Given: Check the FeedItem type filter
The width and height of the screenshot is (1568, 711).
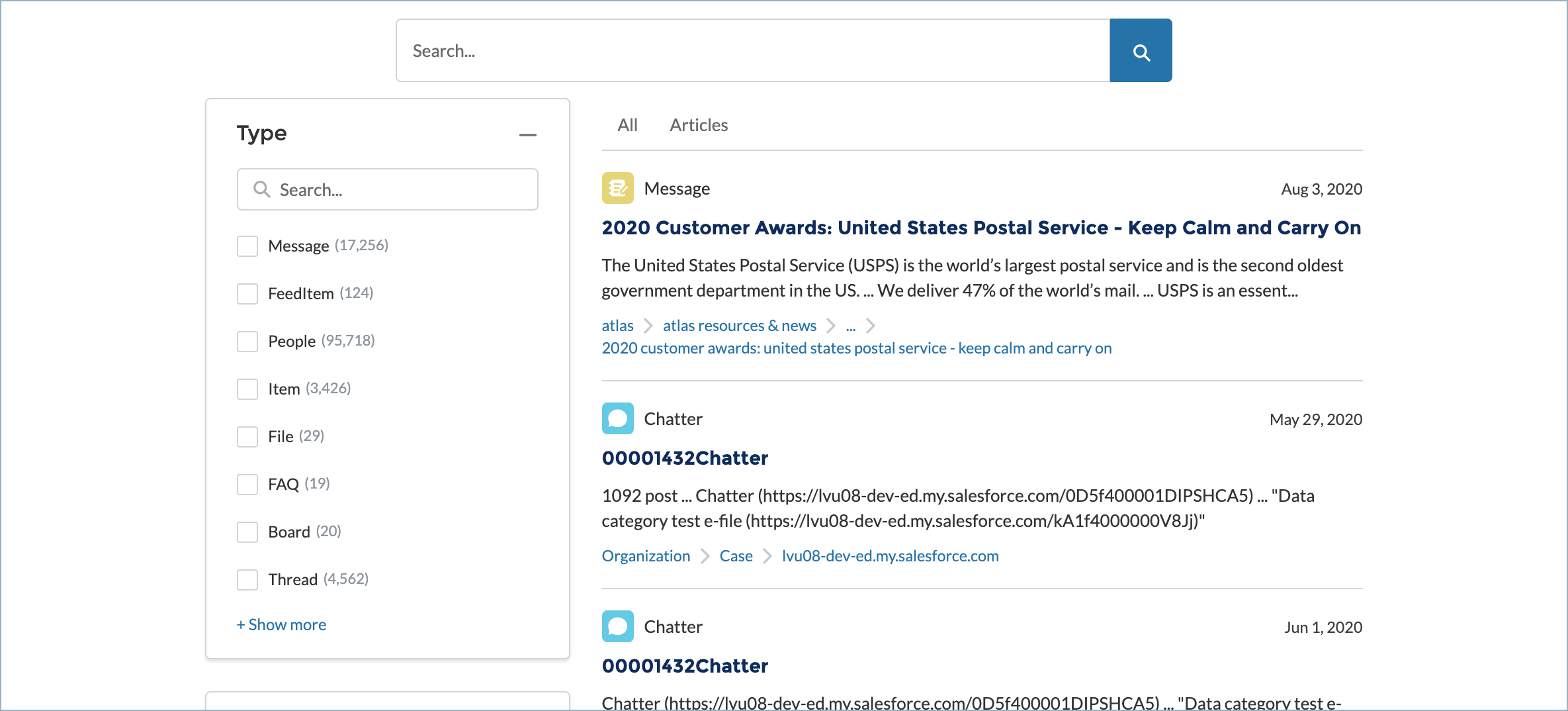Looking at the screenshot, I should 247,294.
